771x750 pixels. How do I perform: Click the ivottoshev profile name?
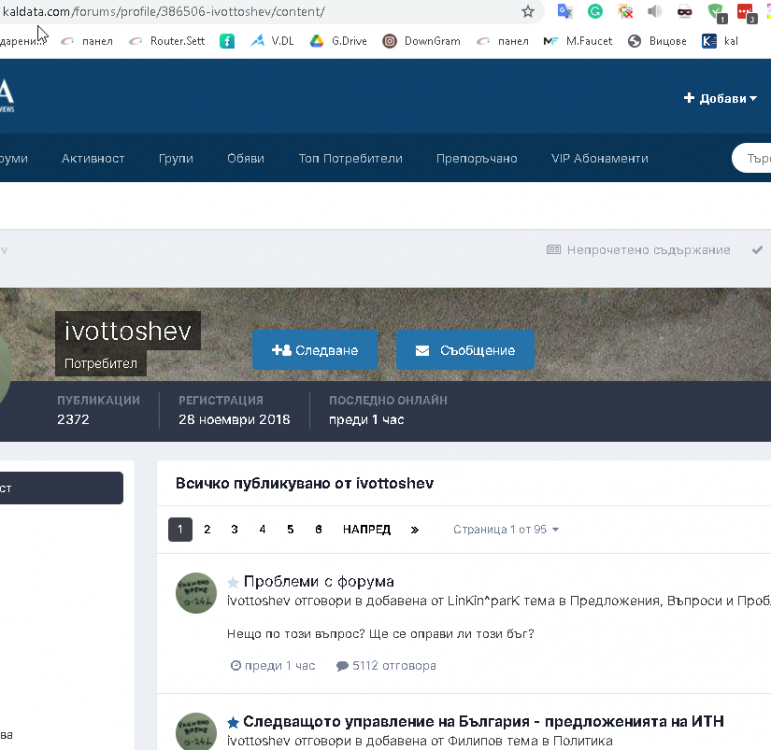tap(127, 330)
